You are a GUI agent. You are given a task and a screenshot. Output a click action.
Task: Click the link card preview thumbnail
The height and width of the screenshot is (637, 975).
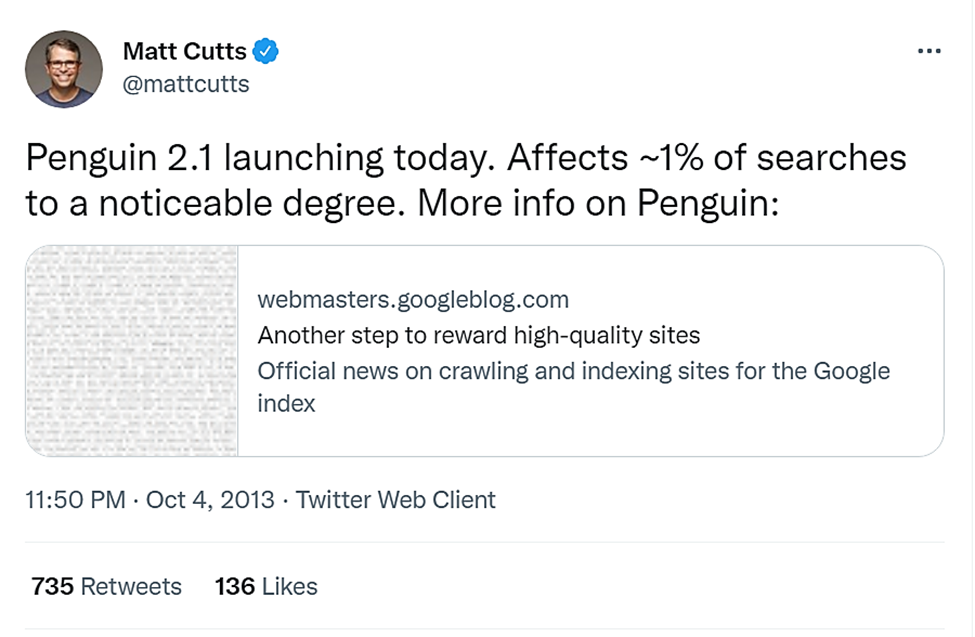tap(132, 351)
